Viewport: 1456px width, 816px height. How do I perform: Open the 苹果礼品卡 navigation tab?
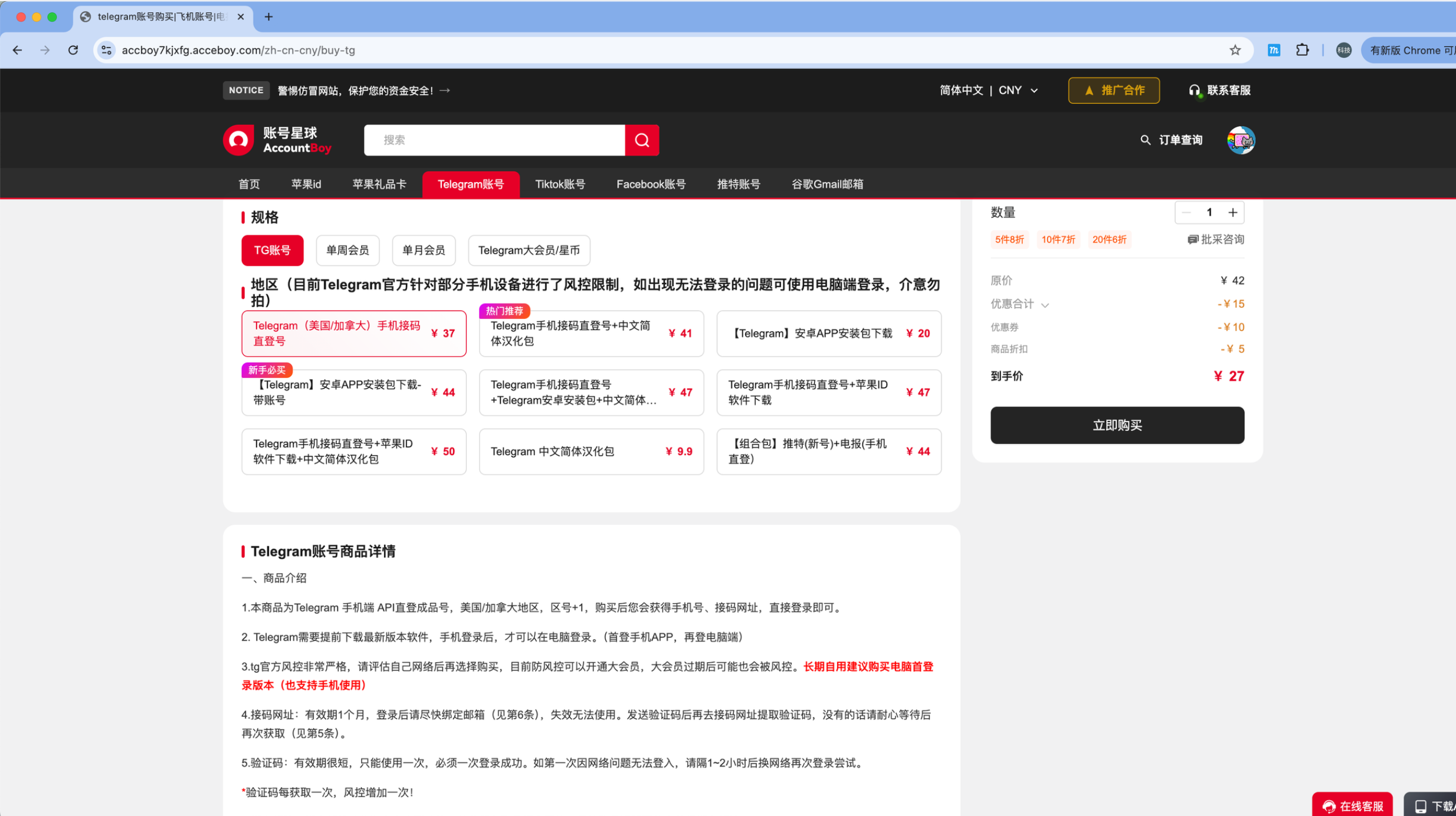[x=379, y=185]
